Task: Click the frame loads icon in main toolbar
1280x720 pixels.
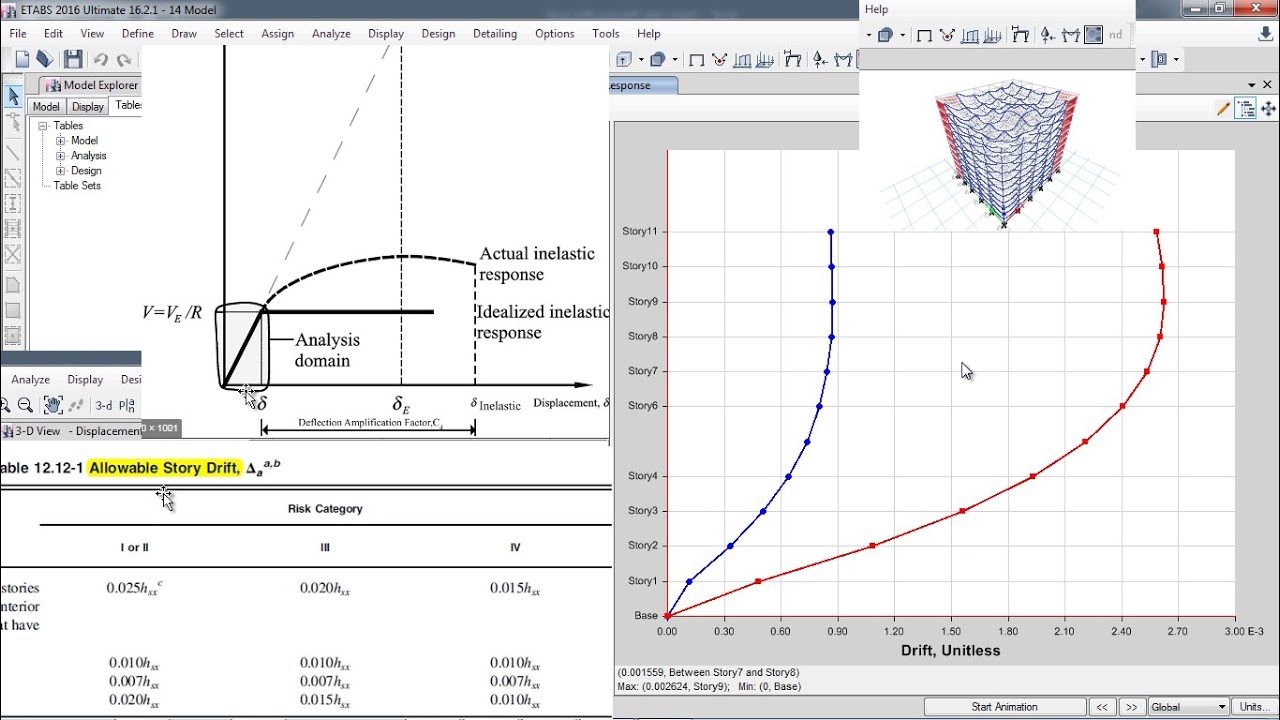Action: pyautogui.click(x=744, y=60)
